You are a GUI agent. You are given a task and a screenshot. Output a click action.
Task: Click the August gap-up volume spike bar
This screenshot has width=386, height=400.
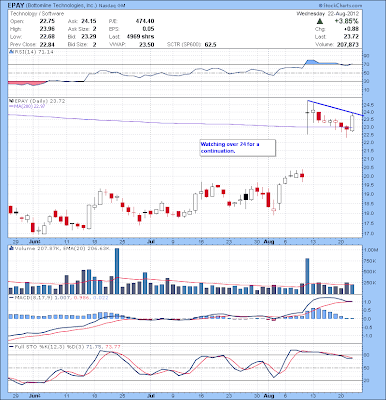click(307, 276)
